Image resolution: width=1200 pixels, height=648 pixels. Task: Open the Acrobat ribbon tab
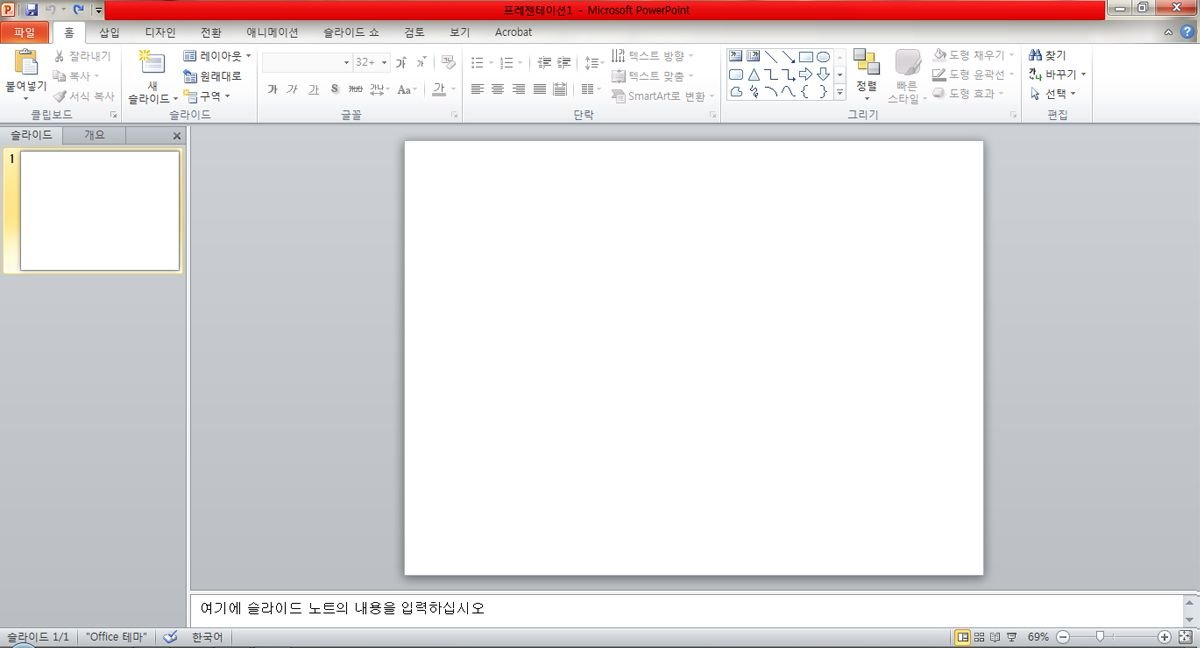click(513, 32)
